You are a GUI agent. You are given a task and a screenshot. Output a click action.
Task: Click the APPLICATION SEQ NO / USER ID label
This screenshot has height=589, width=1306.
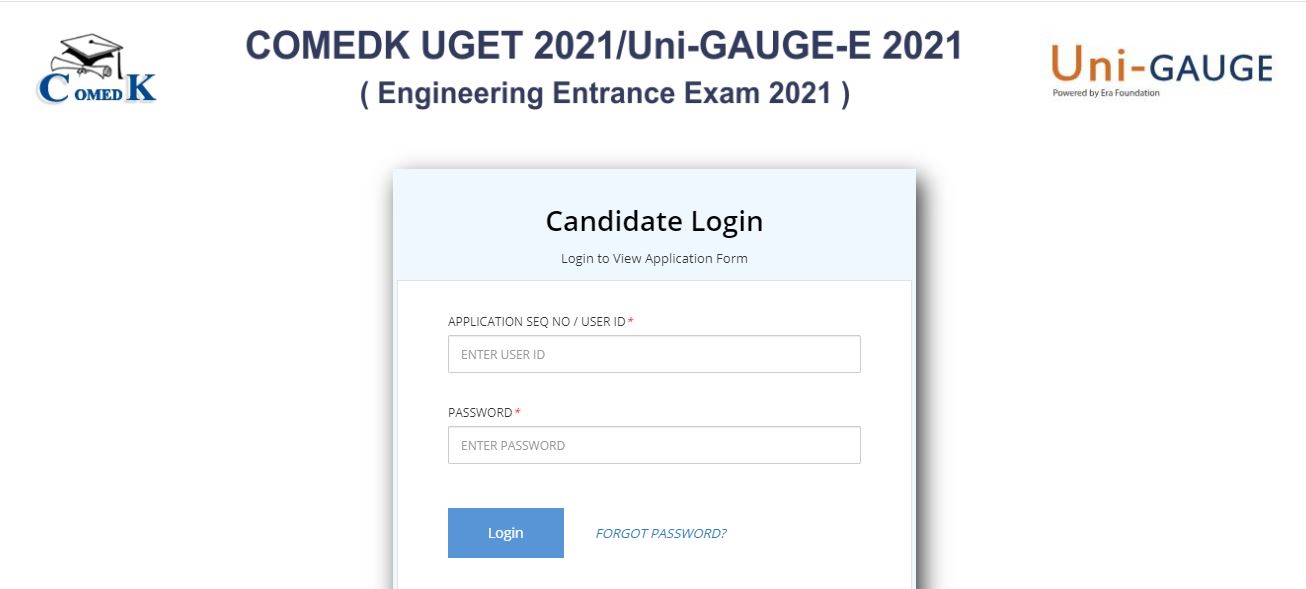536,321
